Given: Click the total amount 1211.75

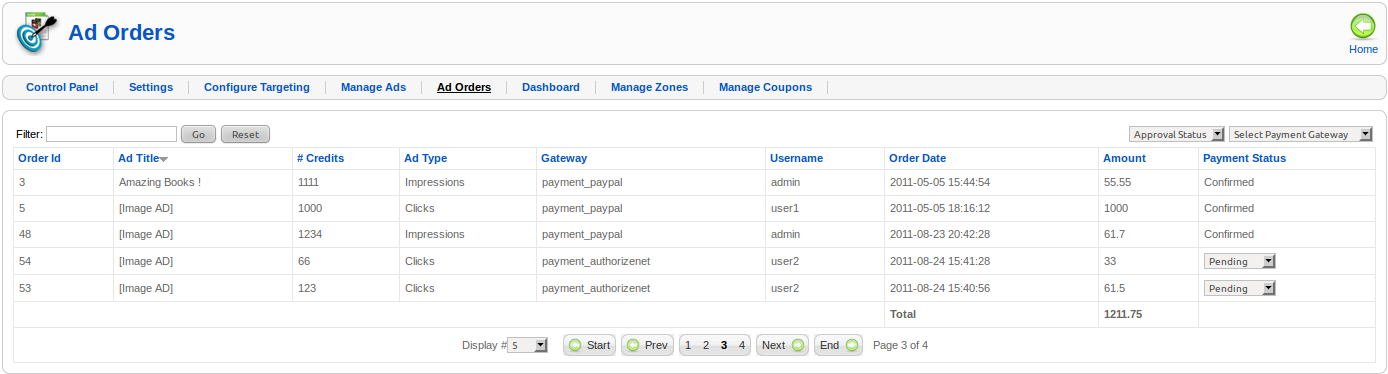Looking at the screenshot, I should click(1123, 314).
